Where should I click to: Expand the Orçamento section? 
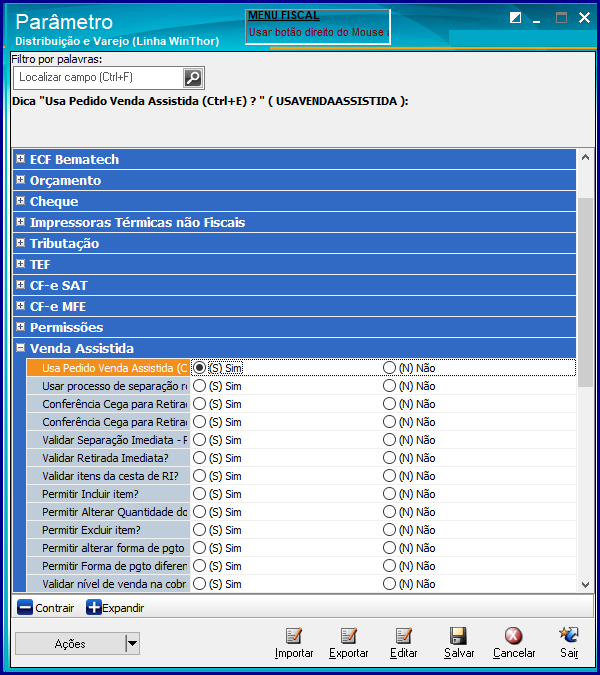click(20, 180)
